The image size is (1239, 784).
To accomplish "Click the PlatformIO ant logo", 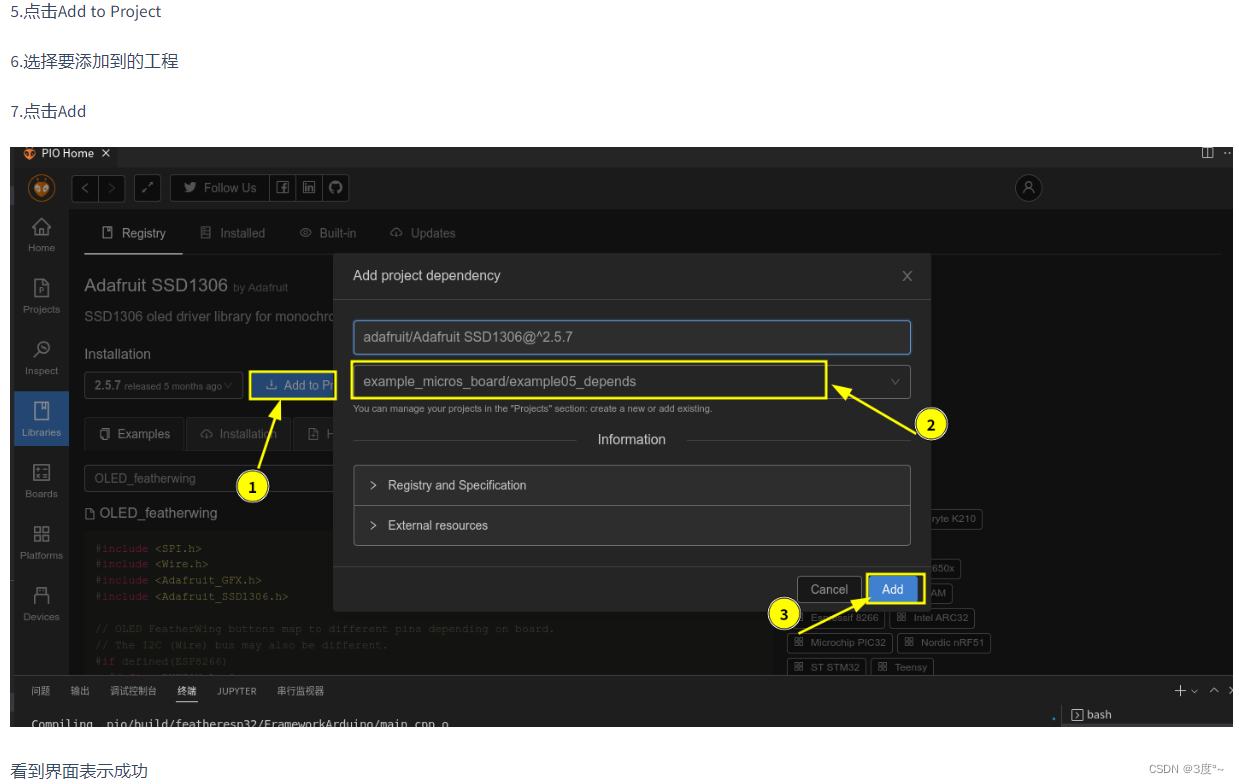I will click(x=41, y=188).
